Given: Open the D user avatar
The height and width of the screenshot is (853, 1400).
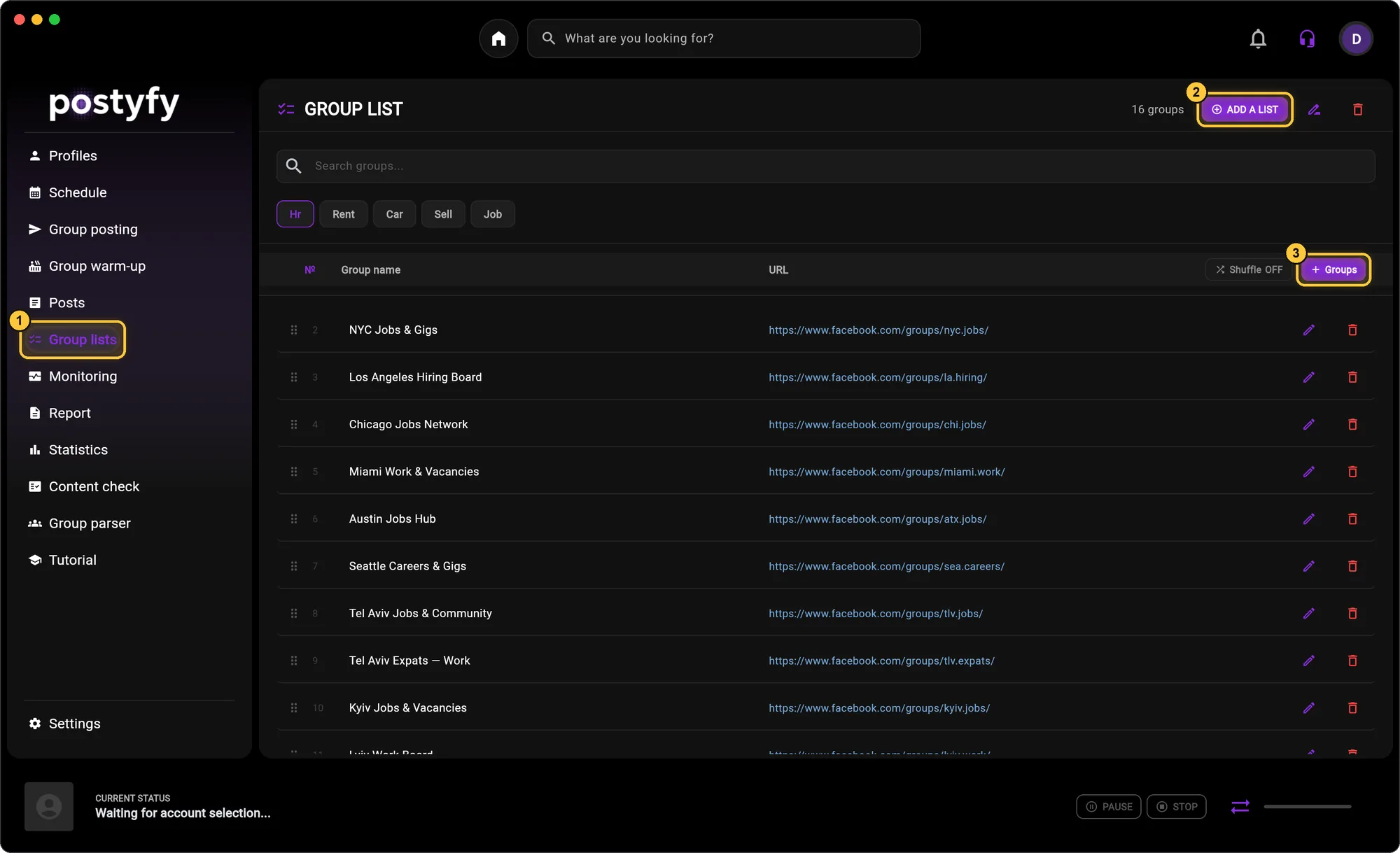Looking at the screenshot, I should point(1356,38).
